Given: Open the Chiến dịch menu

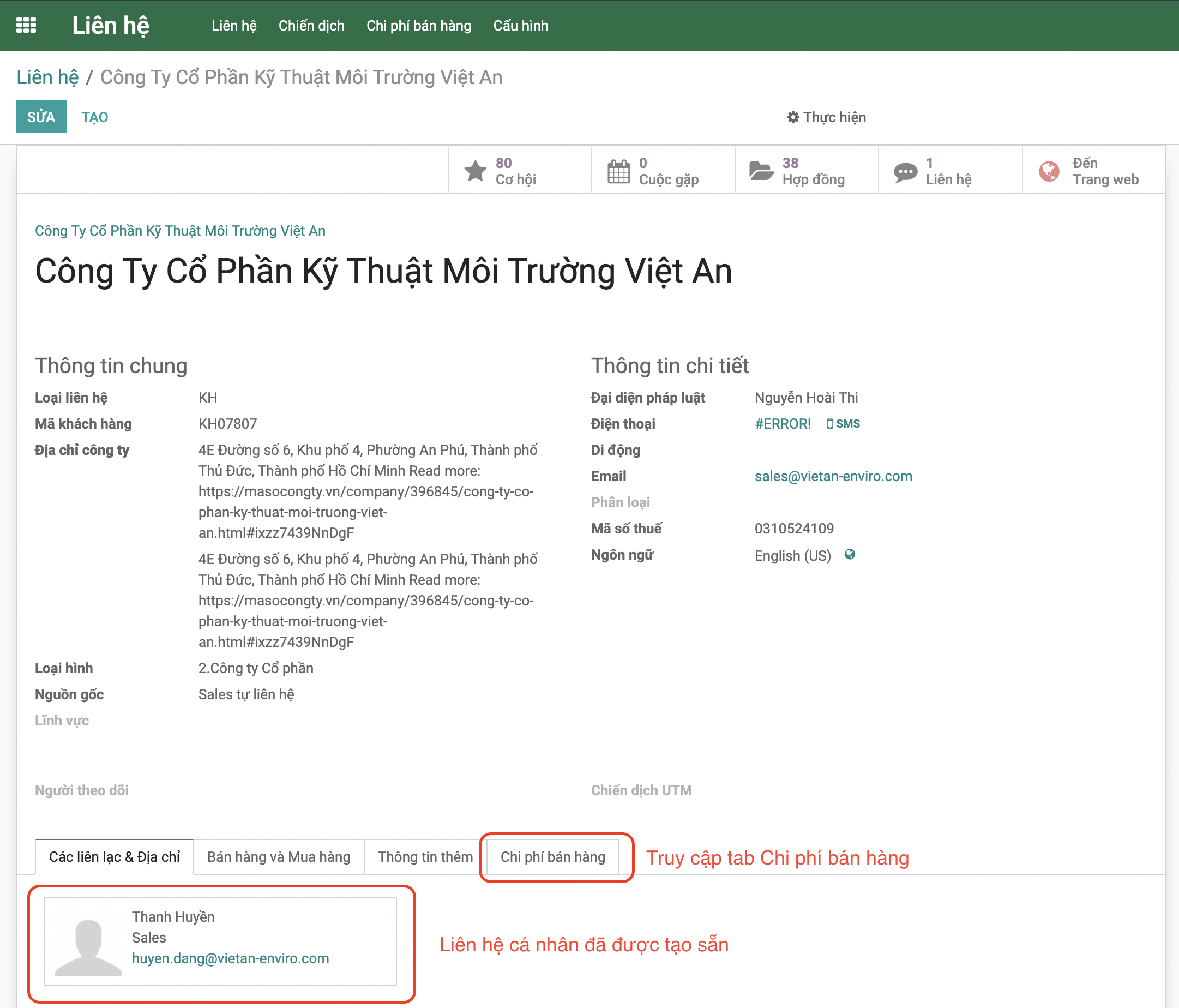Looking at the screenshot, I should pyautogui.click(x=311, y=26).
